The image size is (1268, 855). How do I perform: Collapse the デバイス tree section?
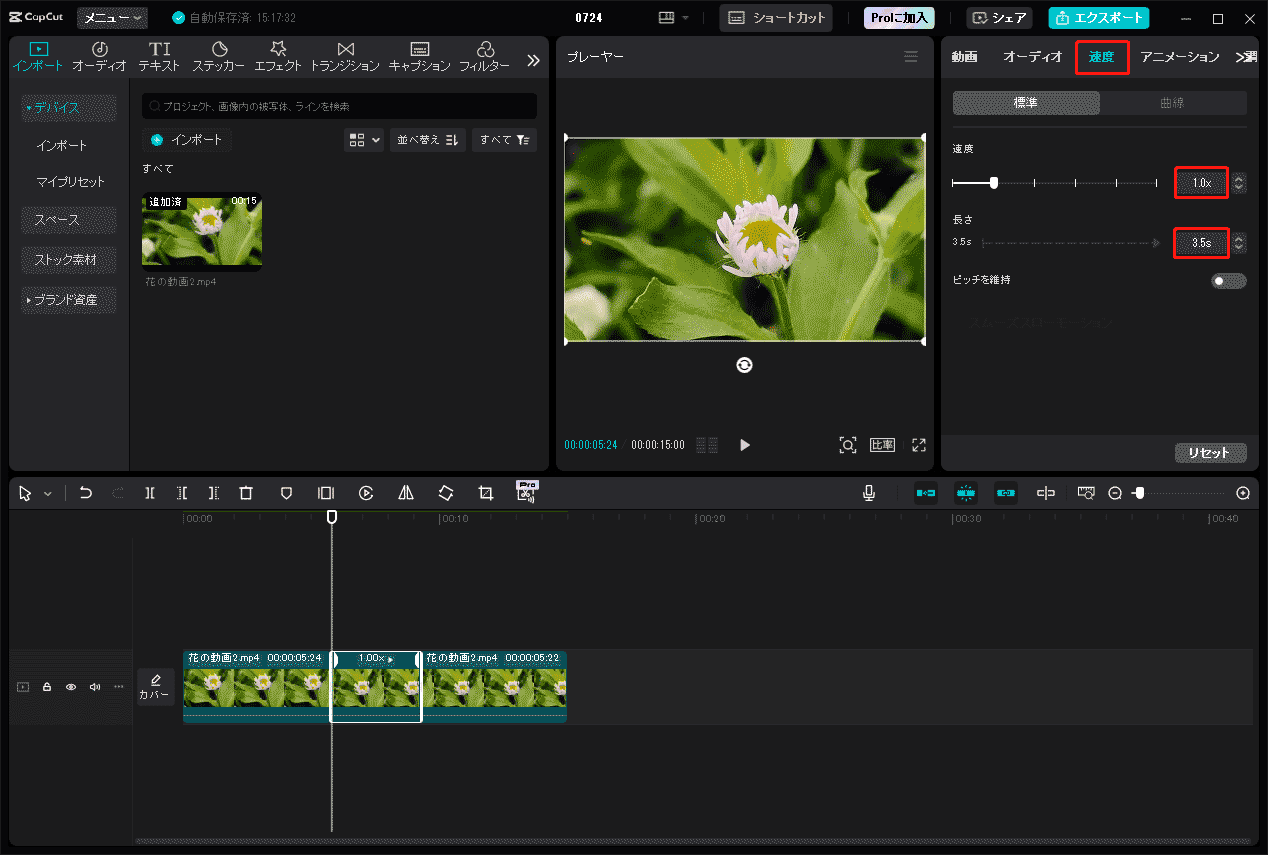tap(29, 108)
